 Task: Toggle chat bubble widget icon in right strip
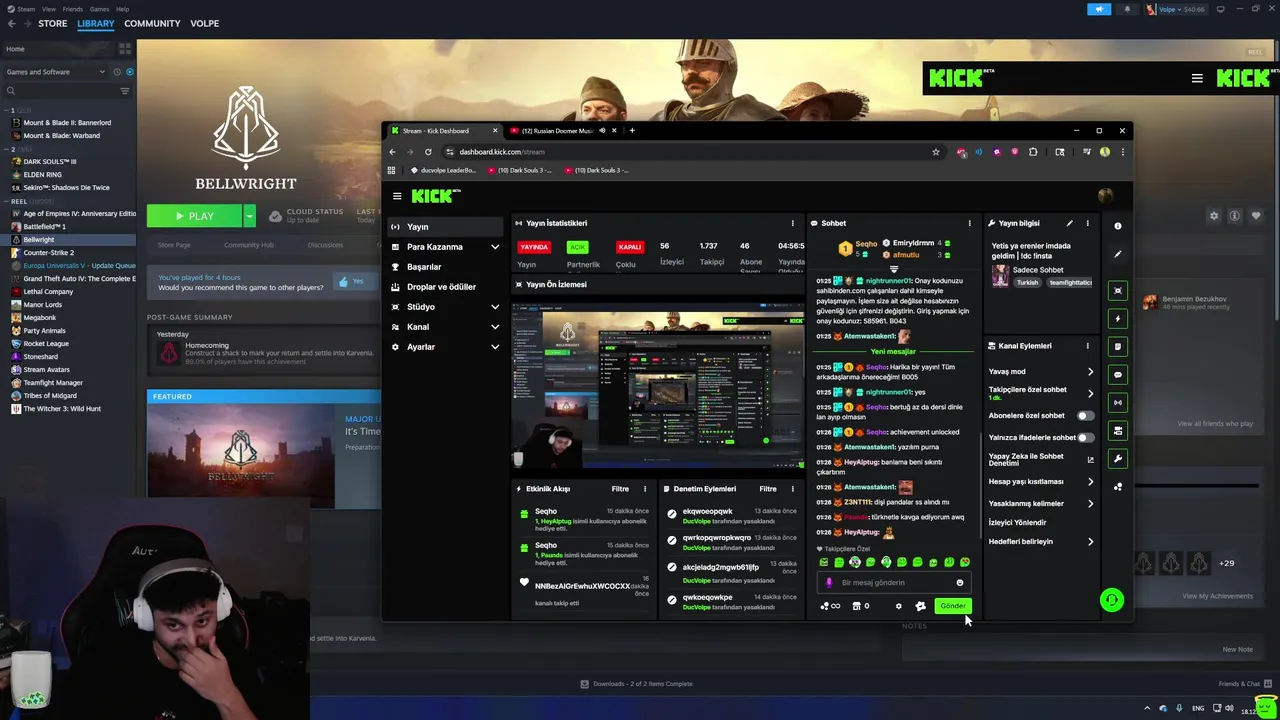point(1118,374)
